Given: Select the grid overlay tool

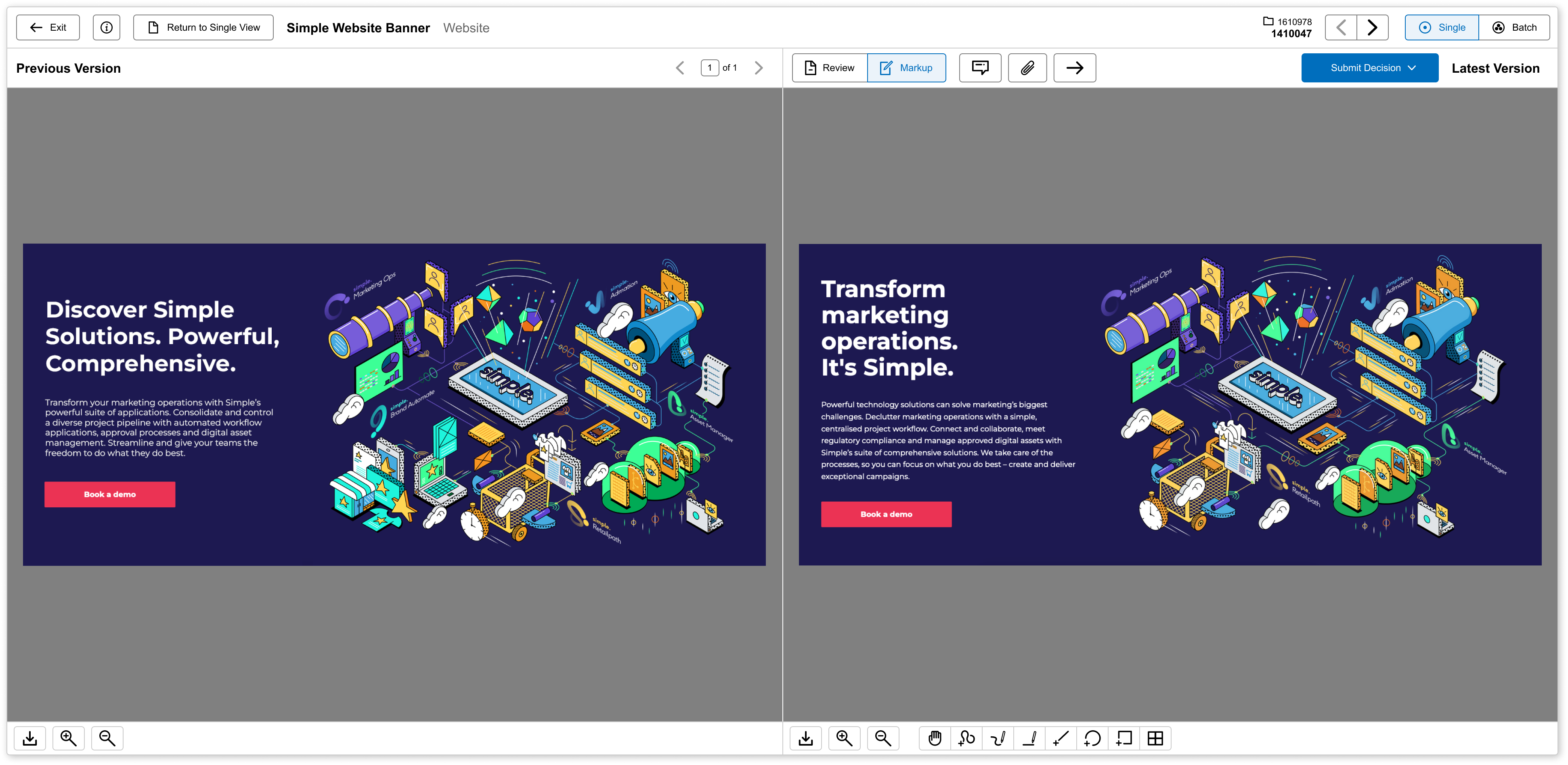Looking at the screenshot, I should click(1155, 738).
